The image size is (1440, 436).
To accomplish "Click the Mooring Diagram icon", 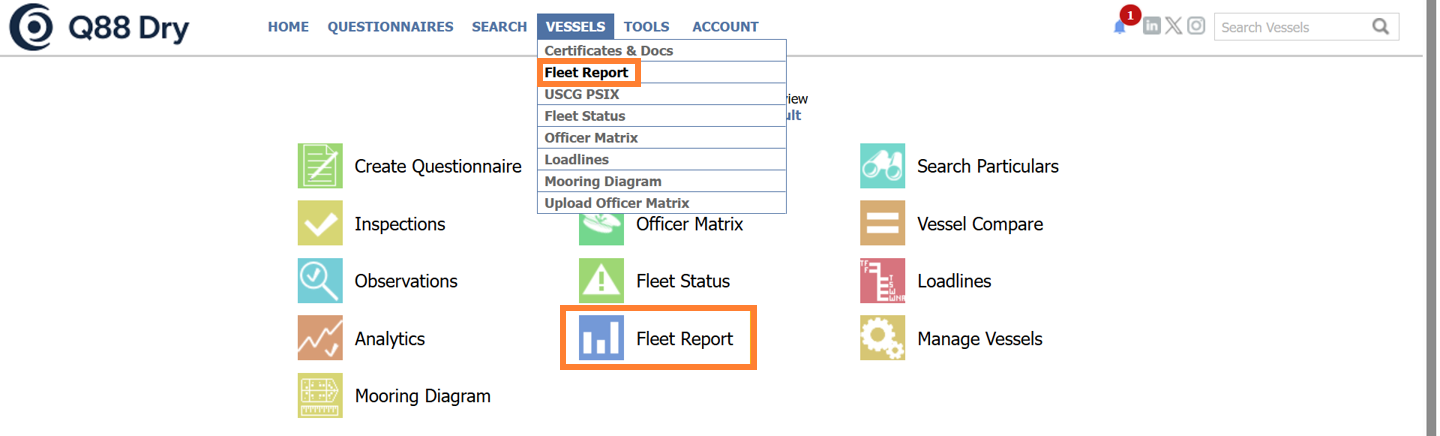I will click(x=320, y=395).
